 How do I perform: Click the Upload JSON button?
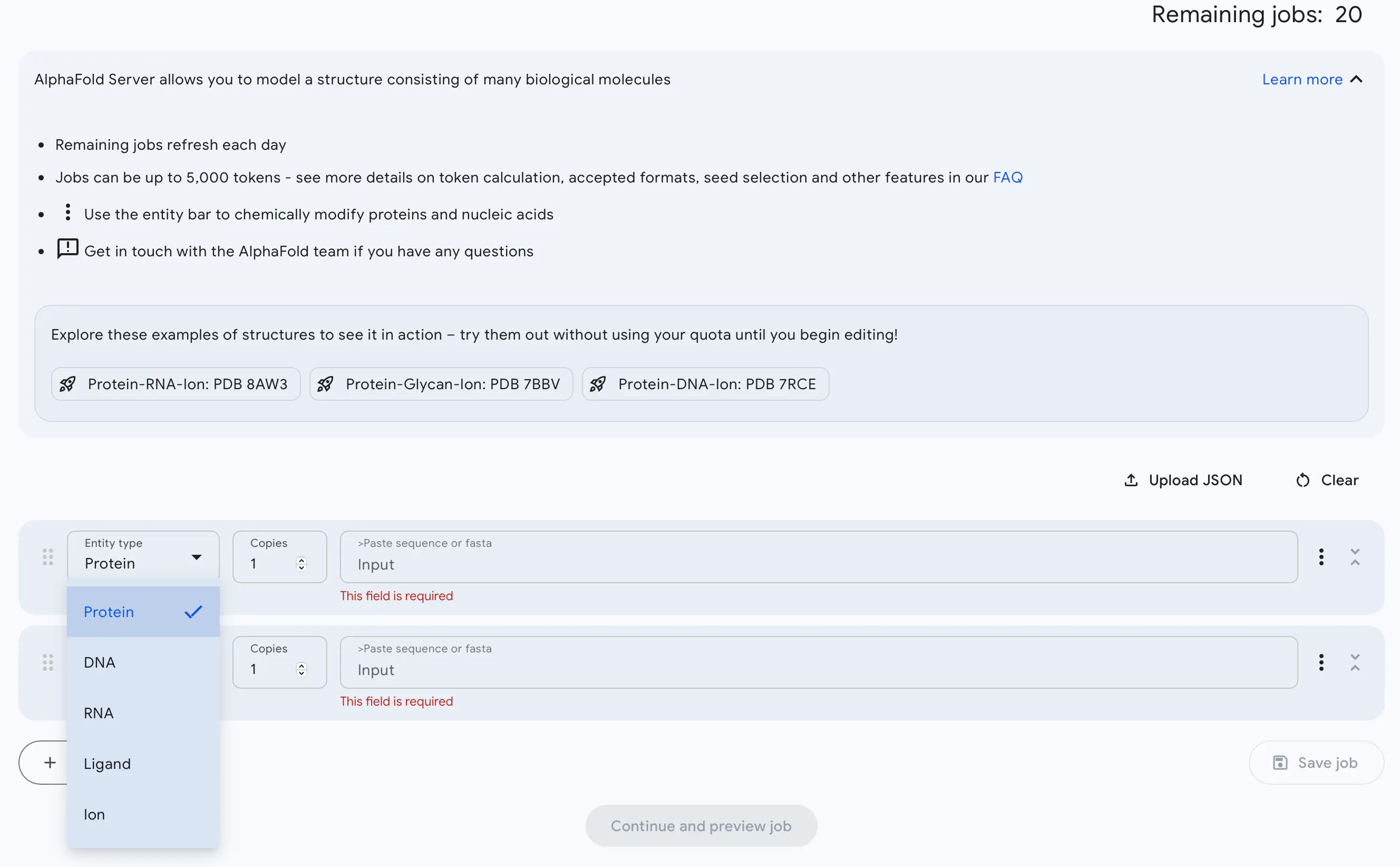1183,480
